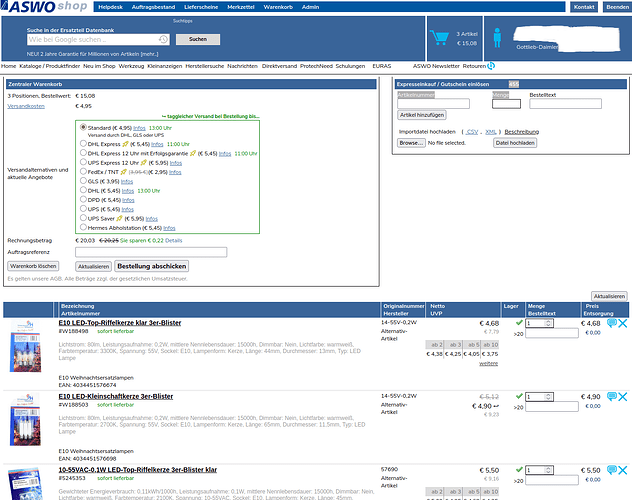Image resolution: width=632 pixels, height=500 pixels.
Task: Select DHL Express shipping option
Action: pyautogui.click(x=83, y=144)
